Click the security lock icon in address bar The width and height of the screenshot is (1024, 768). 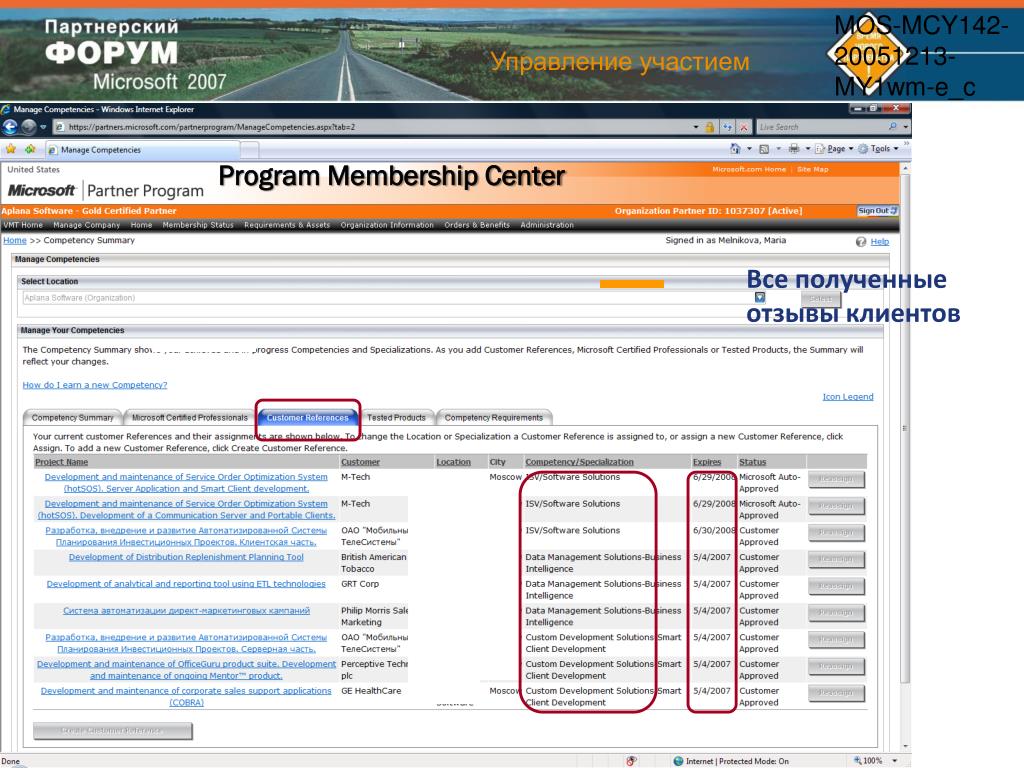coord(709,127)
